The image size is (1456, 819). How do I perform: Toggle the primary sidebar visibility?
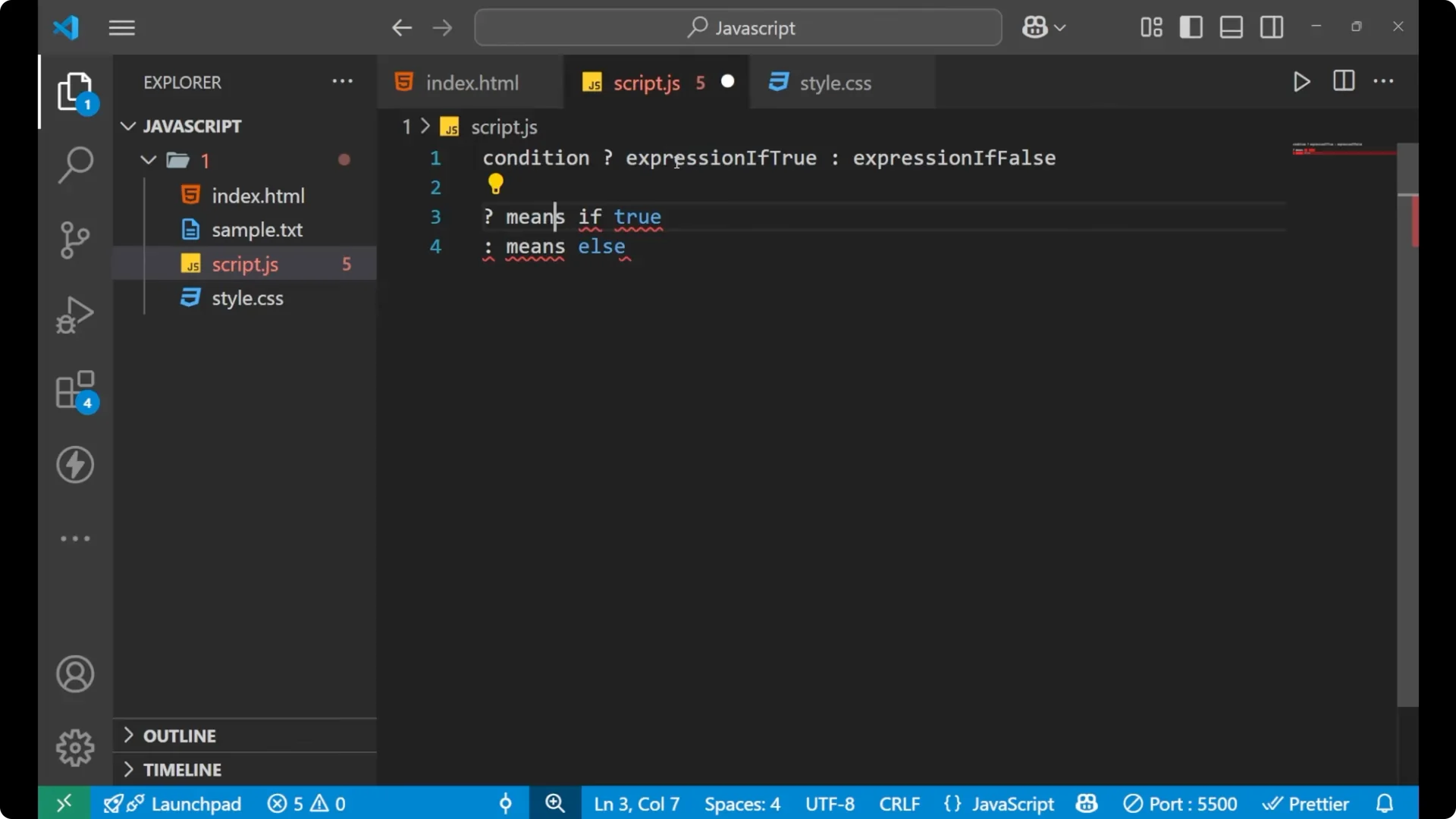pos(1191,27)
